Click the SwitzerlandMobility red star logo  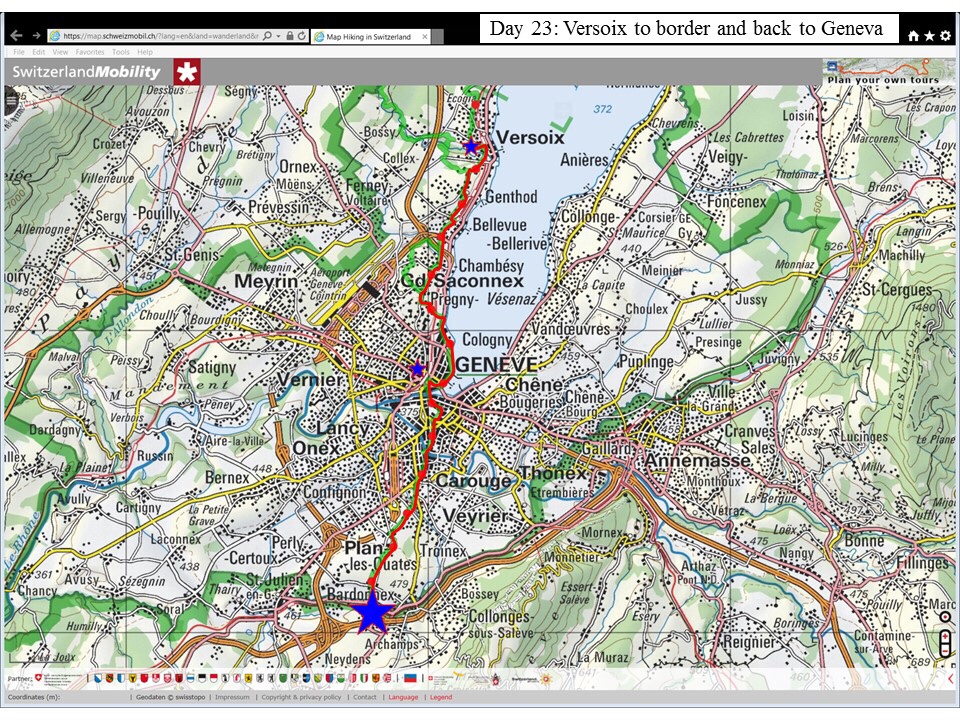click(186, 72)
